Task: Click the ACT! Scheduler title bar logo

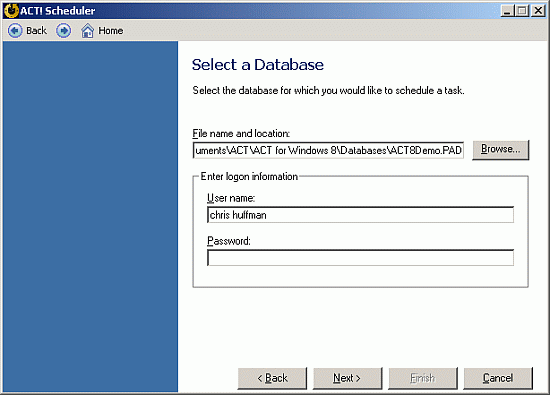Action: 11,11
